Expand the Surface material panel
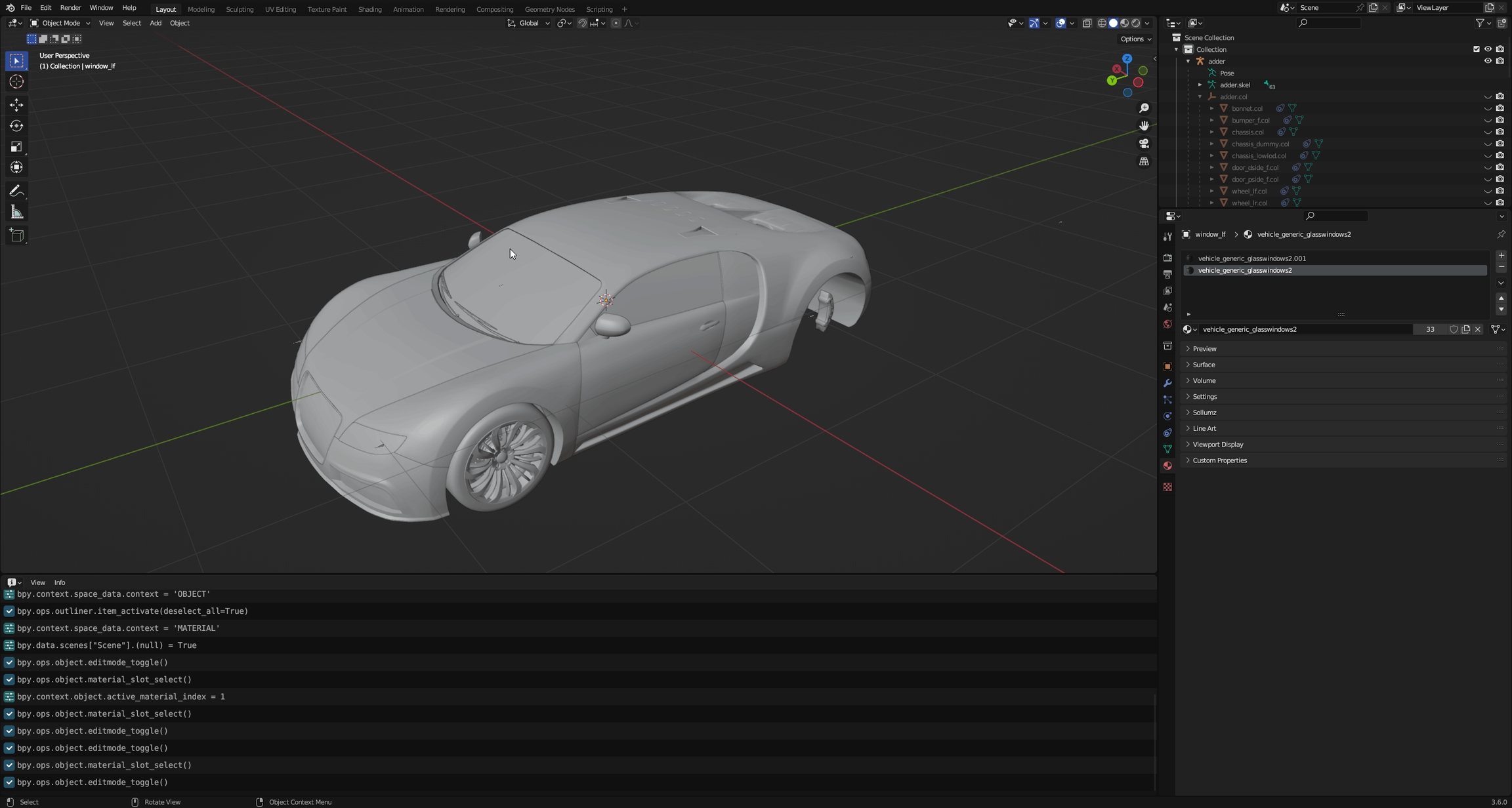Image resolution: width=1512 pixels, height=808 pixels. [x=1204, y=365]
